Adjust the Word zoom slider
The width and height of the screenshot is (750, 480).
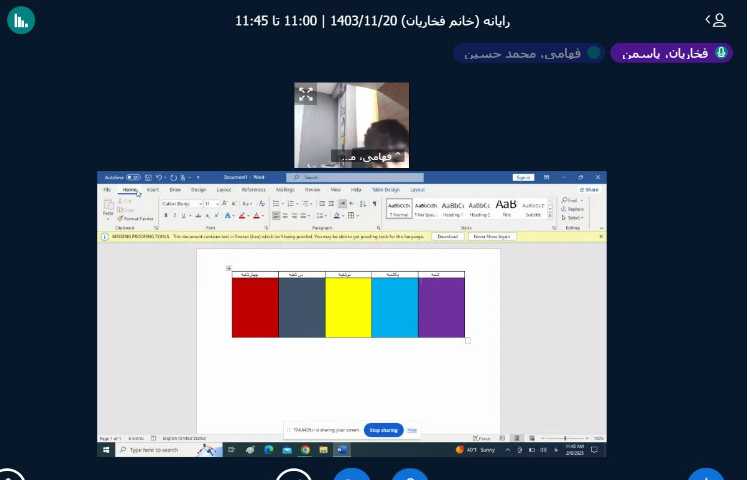[x=565, y=438]
